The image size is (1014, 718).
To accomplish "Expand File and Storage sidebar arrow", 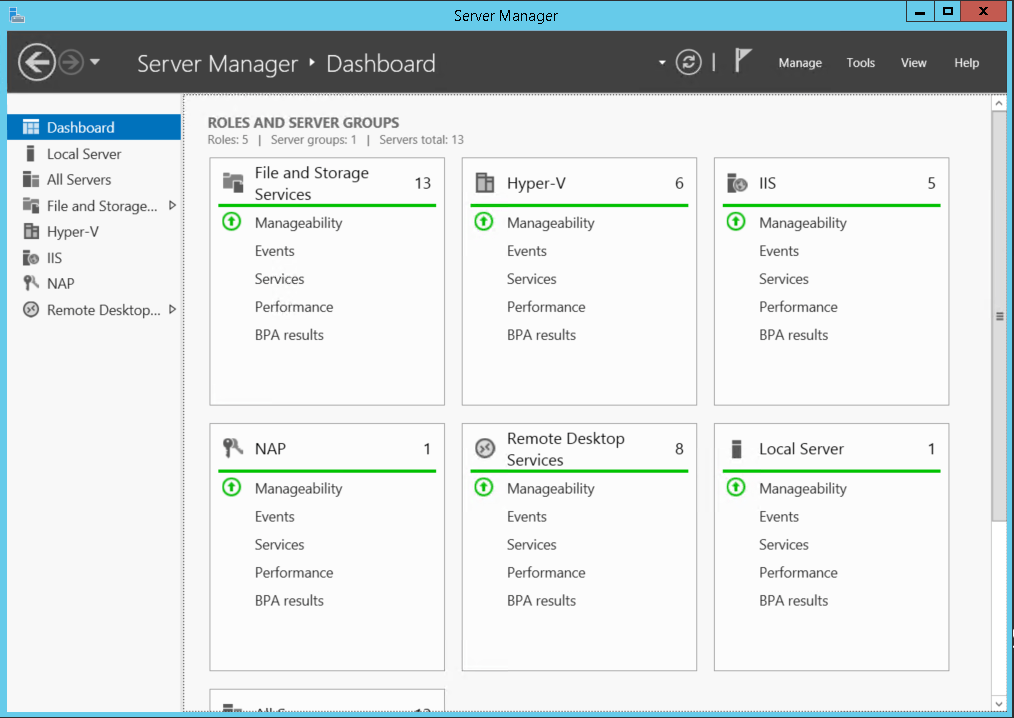I will tap(172, 205).
